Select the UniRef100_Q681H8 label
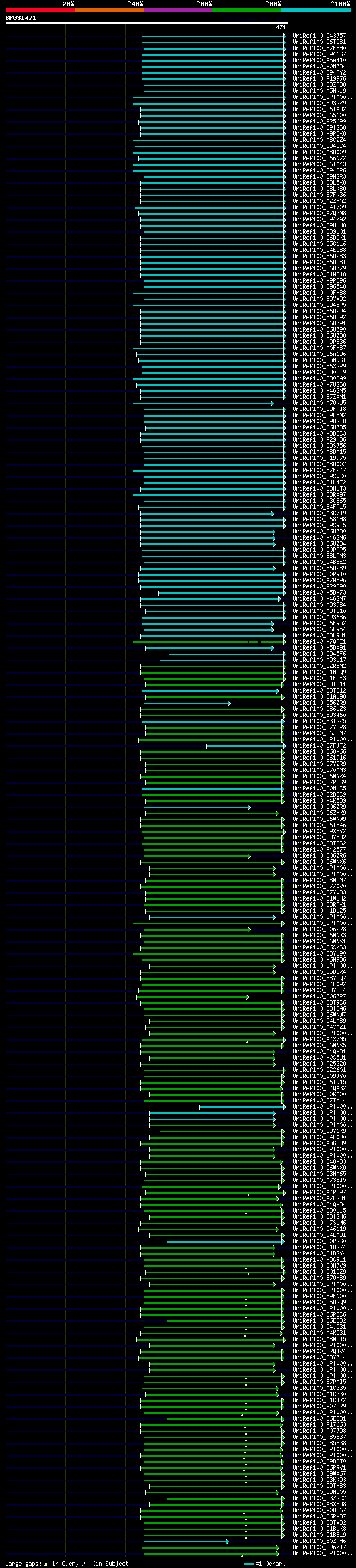This screenshot has width=356, height=1568. pyautogui.click(x=319, y=519)
